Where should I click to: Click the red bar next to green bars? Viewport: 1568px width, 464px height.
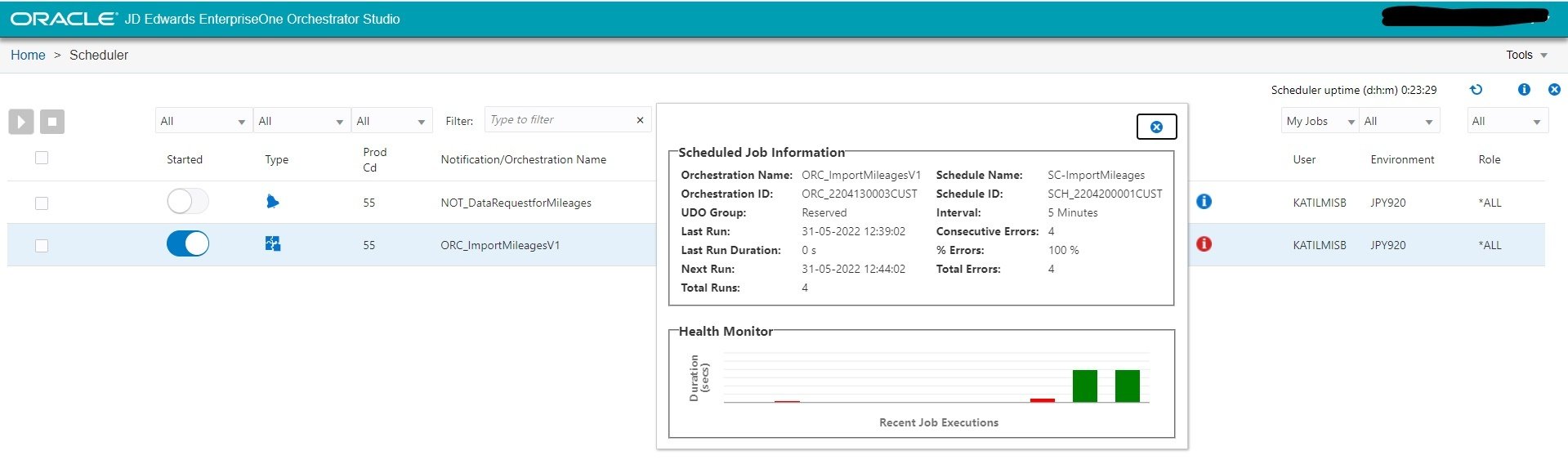[1042, 400]
